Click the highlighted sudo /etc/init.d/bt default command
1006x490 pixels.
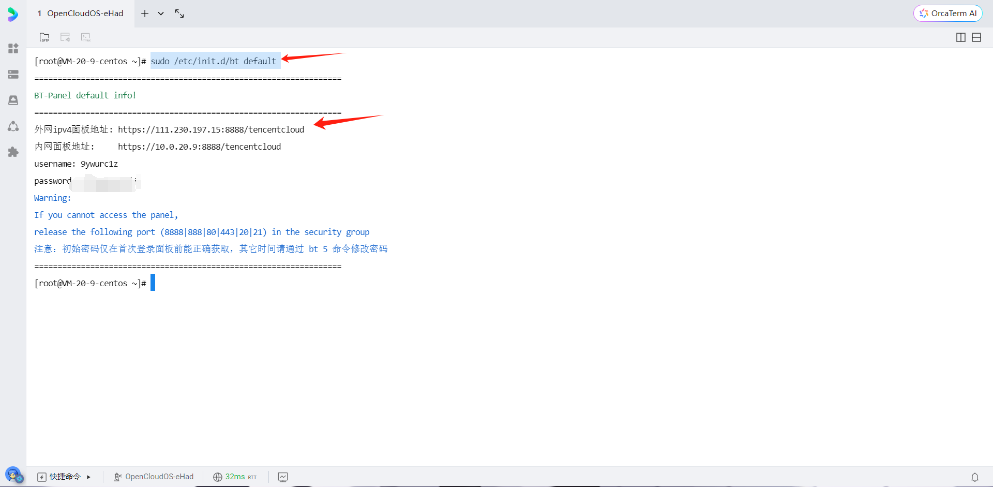pos(214,62)
